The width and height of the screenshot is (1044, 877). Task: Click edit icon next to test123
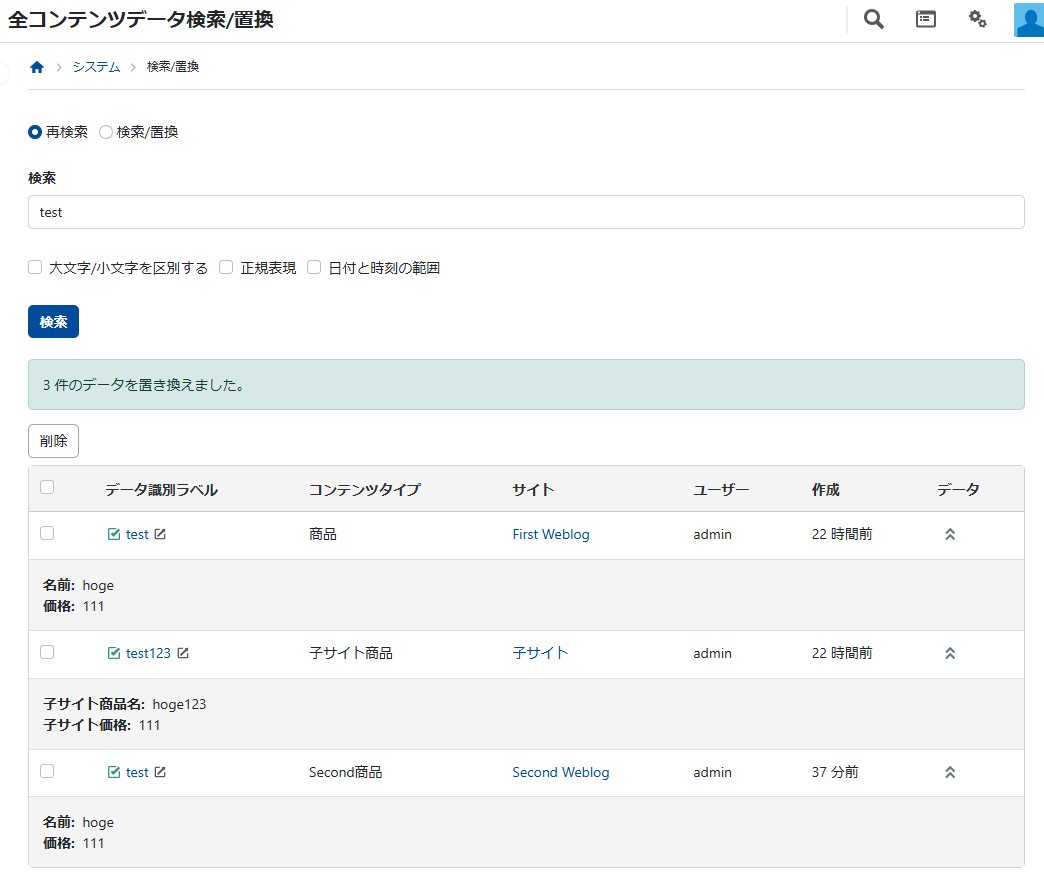click(x=183, y=653)
